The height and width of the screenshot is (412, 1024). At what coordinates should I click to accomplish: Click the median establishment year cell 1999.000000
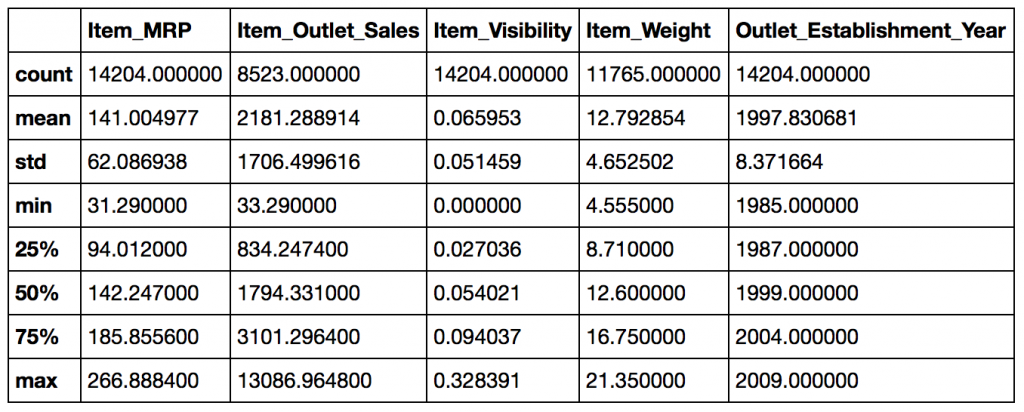coord(796,294)
